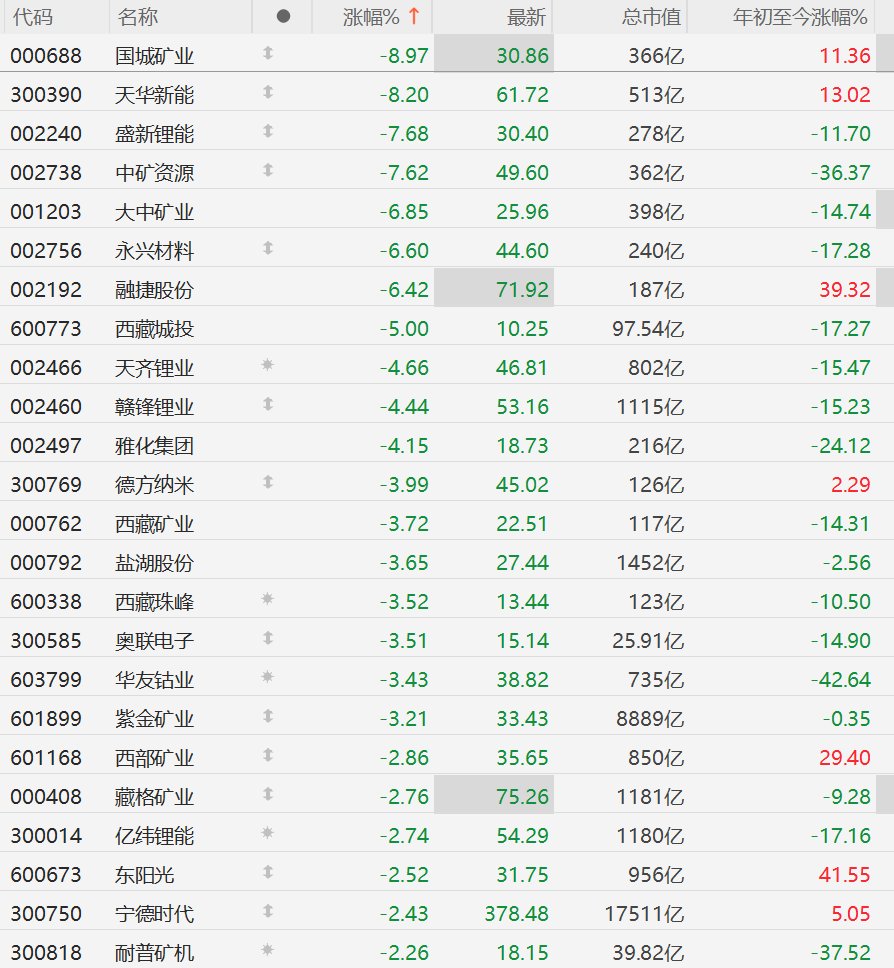This screenshot has height=968, width=894.
Task: Select stock code 601168
Action: [x=46, y=758]
